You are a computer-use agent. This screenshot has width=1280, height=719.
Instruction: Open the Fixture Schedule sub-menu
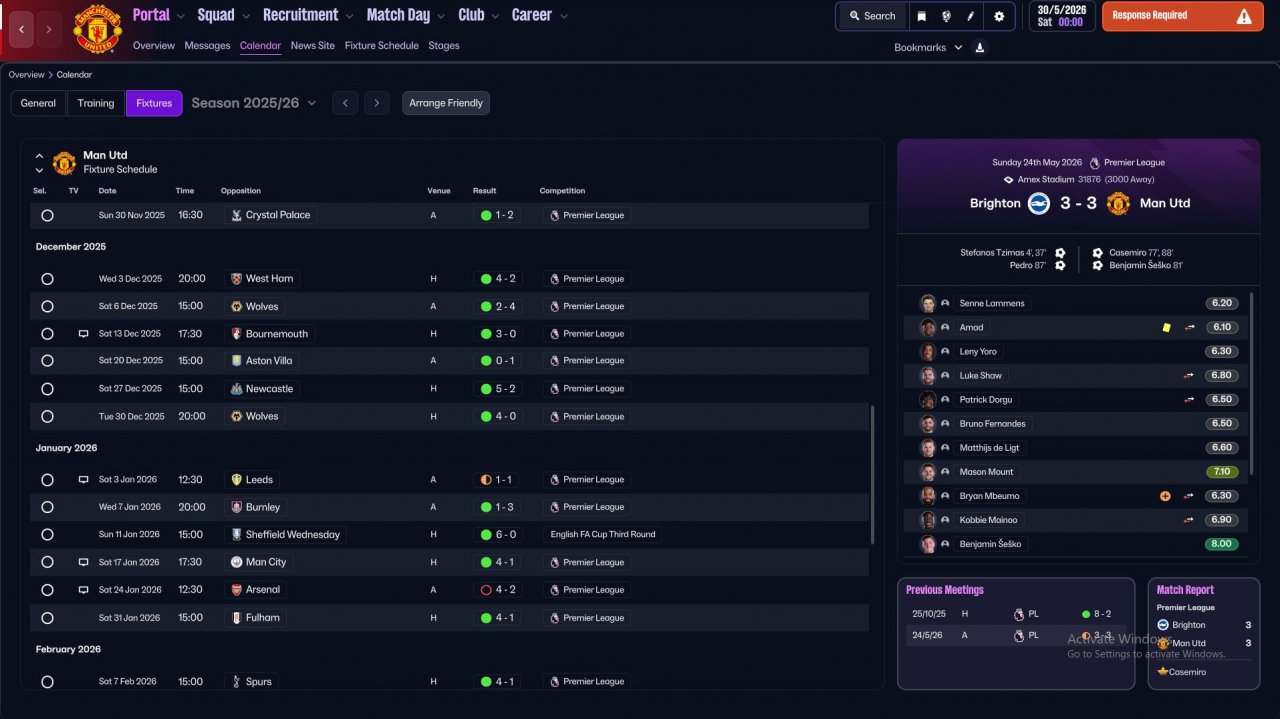point(382,46)
